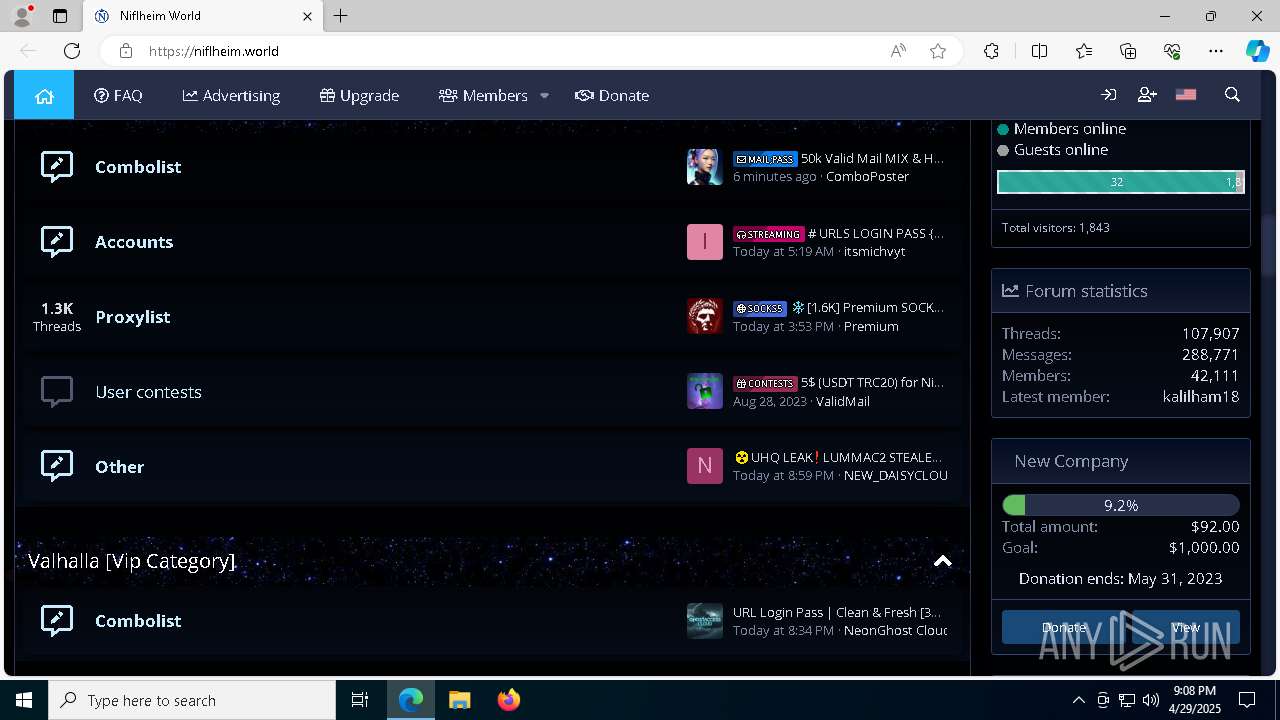
Task: Open latest member kalilham18
Action: click(x=1201, y=397)
